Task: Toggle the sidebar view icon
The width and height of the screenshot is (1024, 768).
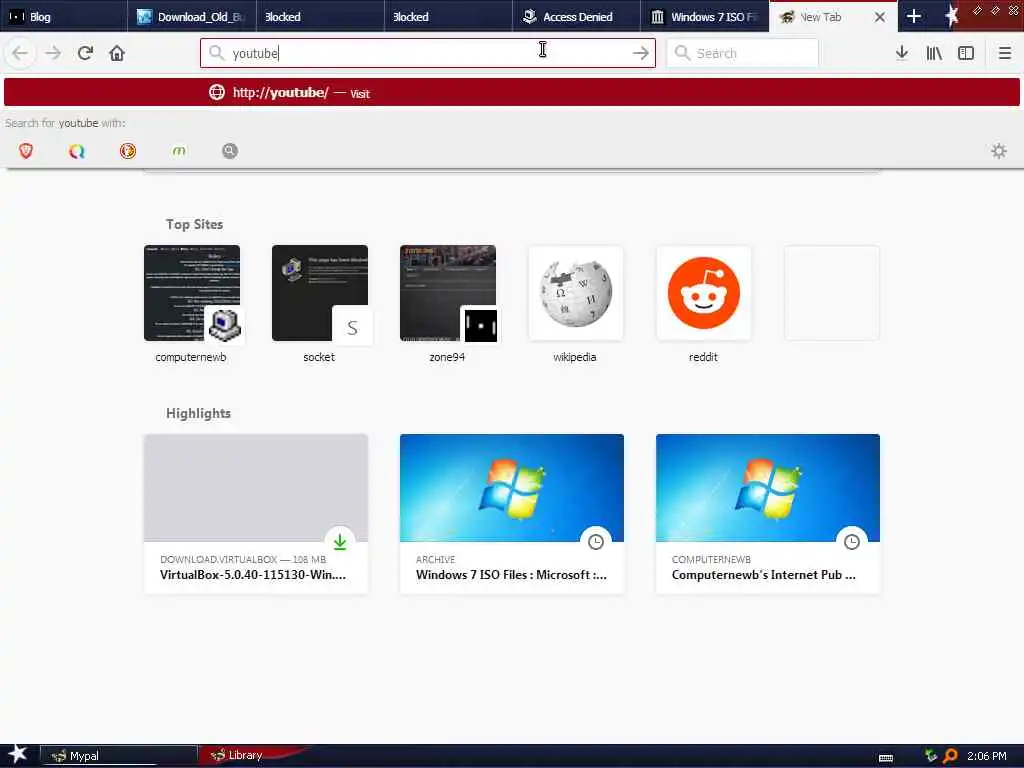Action: click(966, 53)
